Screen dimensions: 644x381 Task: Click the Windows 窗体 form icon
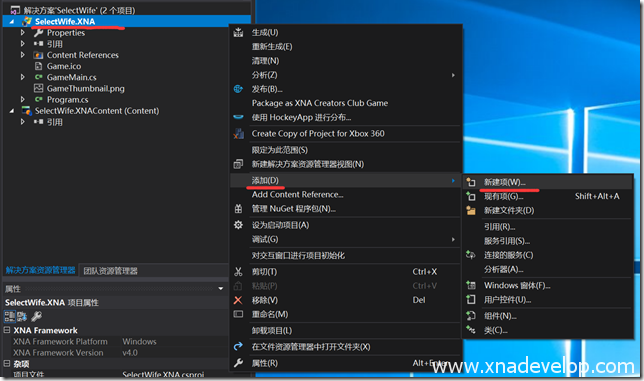471,285
